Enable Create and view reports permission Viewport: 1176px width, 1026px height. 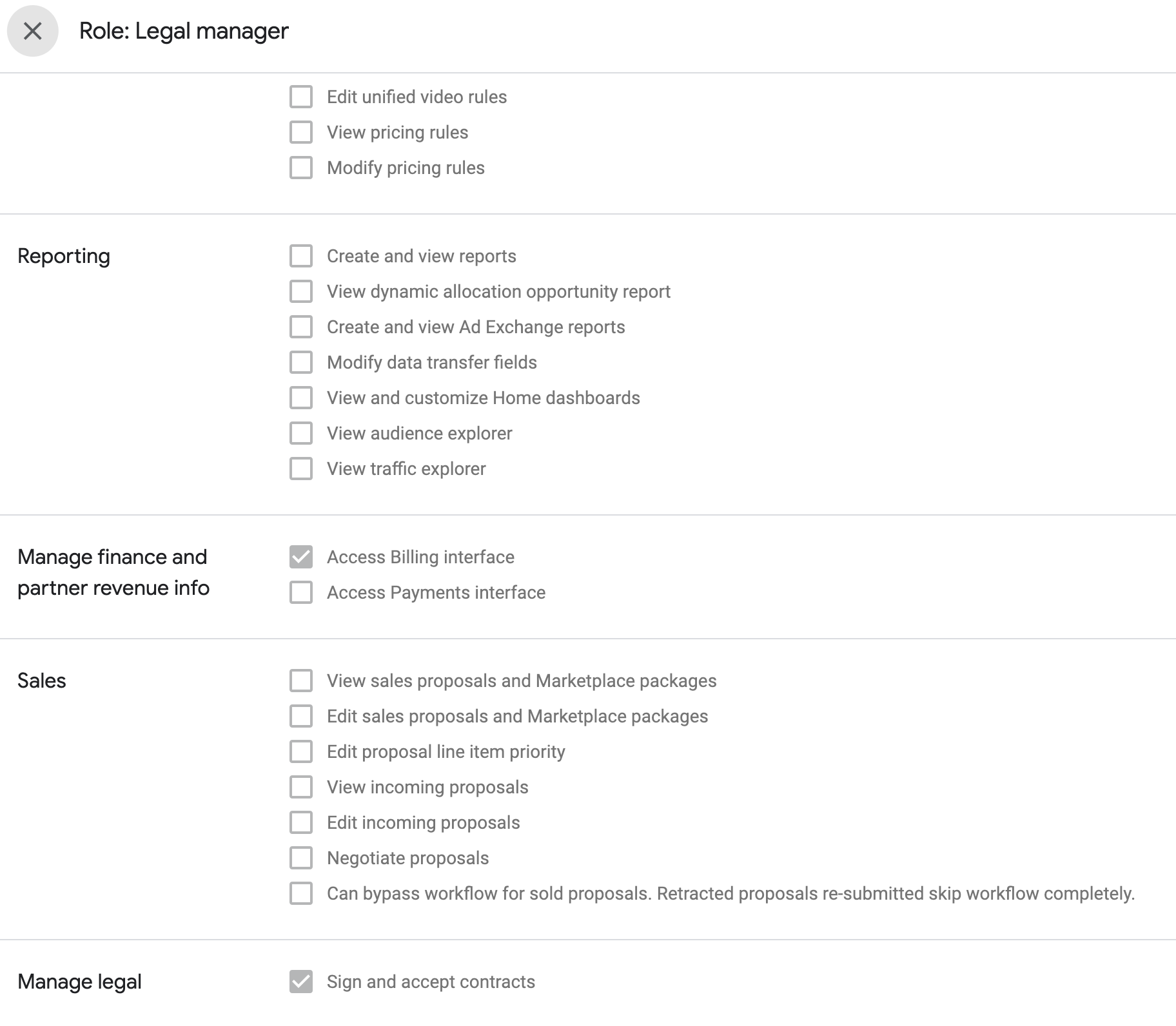tap(301, 256)
